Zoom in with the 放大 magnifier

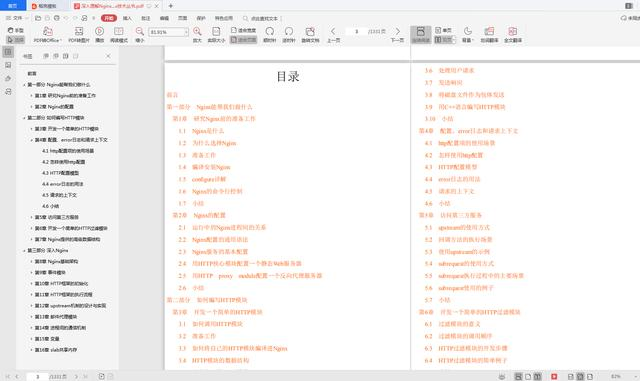click(197, 35)
